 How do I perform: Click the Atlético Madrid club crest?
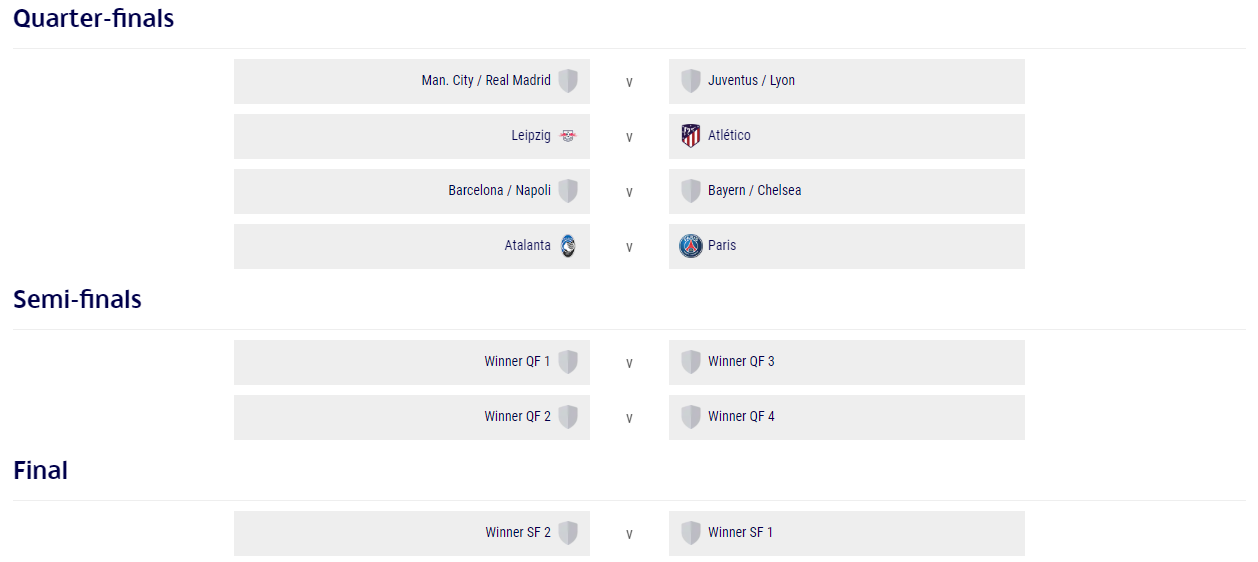click(691, 136)
